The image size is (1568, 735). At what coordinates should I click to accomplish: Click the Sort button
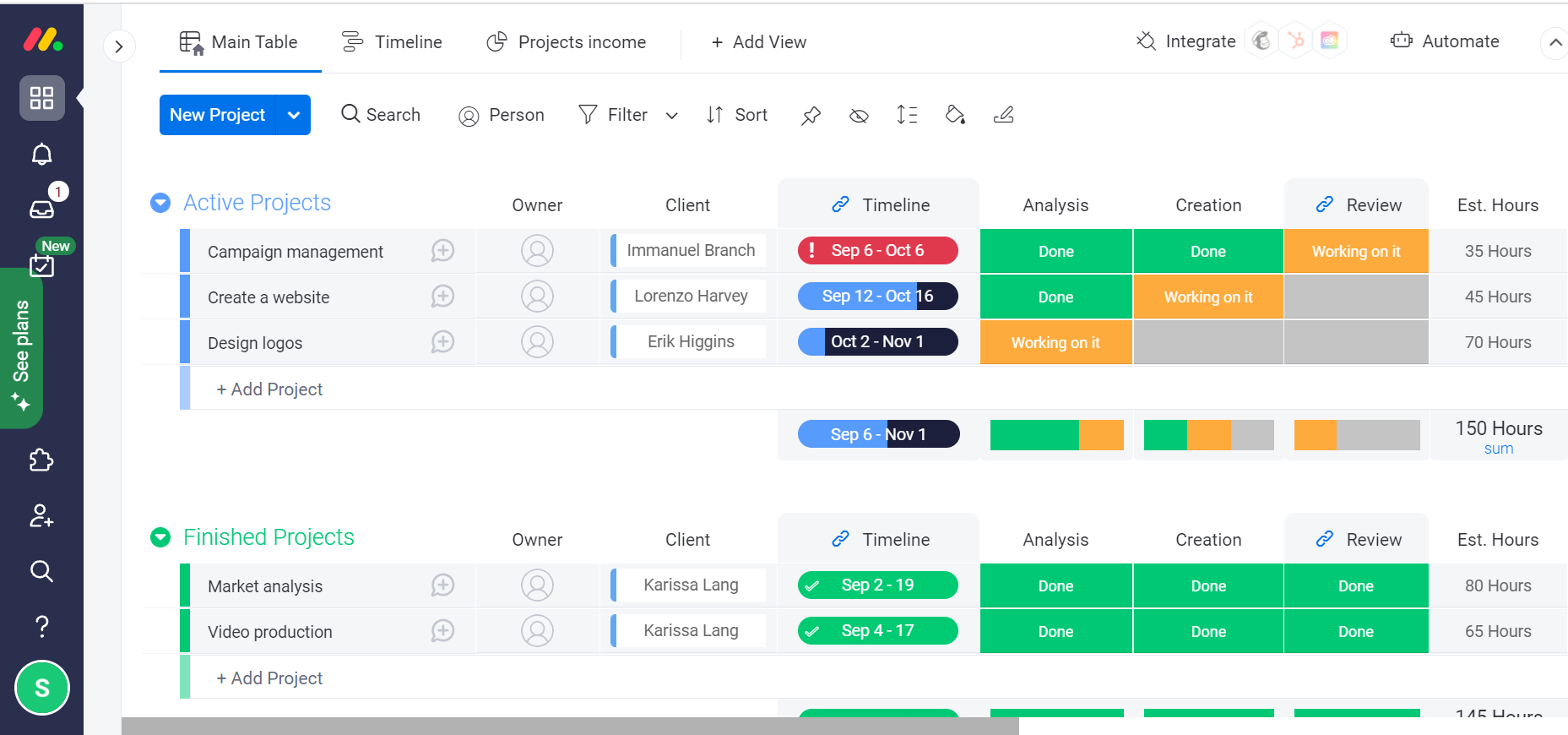737,115
